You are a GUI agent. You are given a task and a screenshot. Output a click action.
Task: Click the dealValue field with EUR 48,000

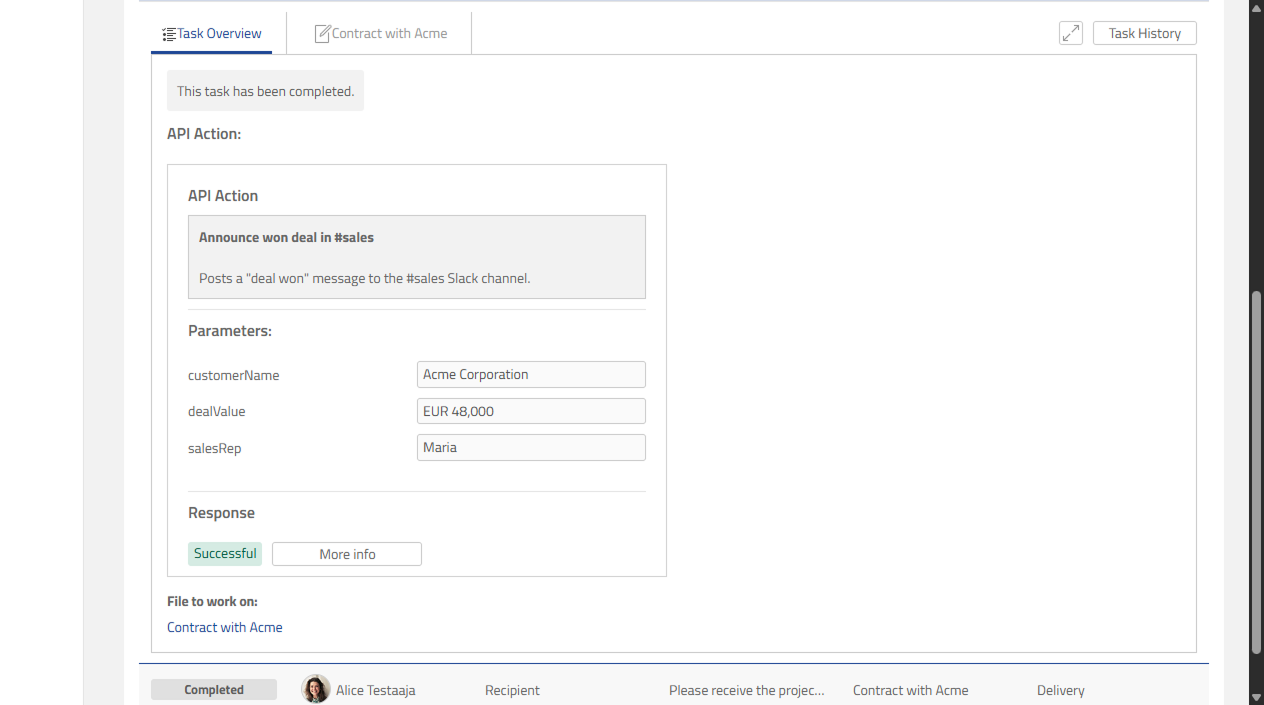click(x=531, y=411)
